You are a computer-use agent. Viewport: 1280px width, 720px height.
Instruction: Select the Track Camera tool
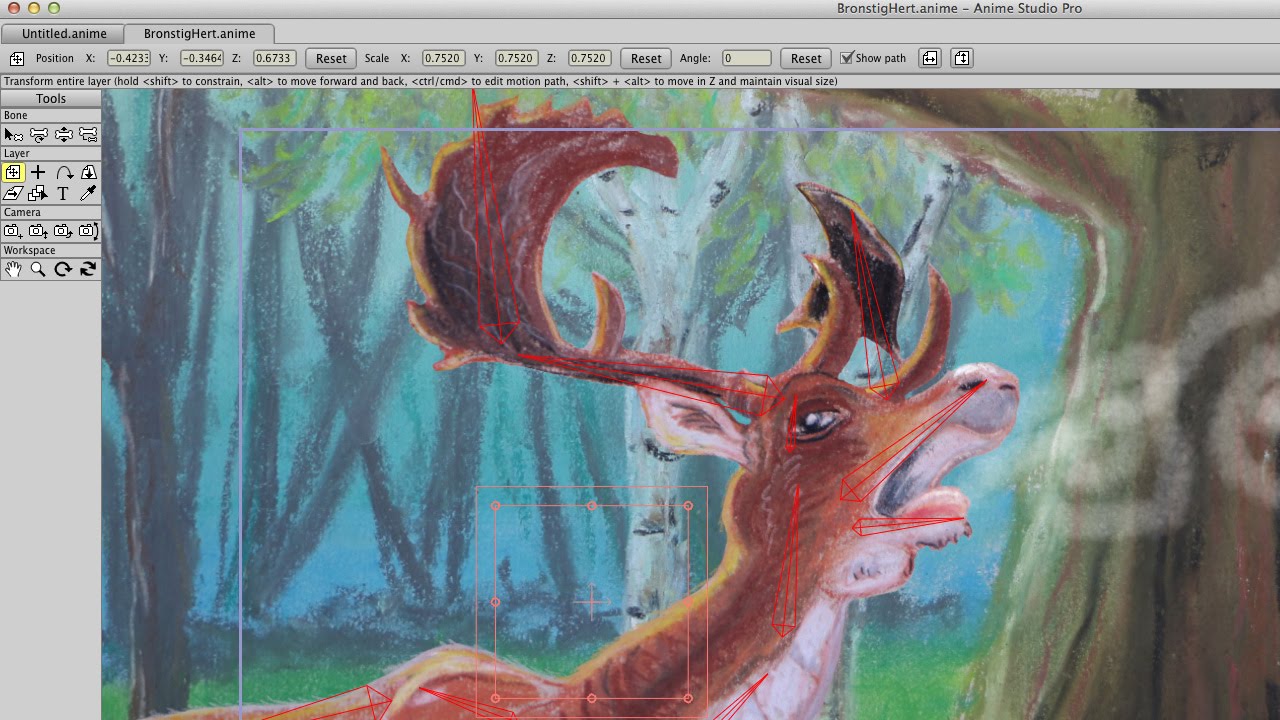click(13, 231)
